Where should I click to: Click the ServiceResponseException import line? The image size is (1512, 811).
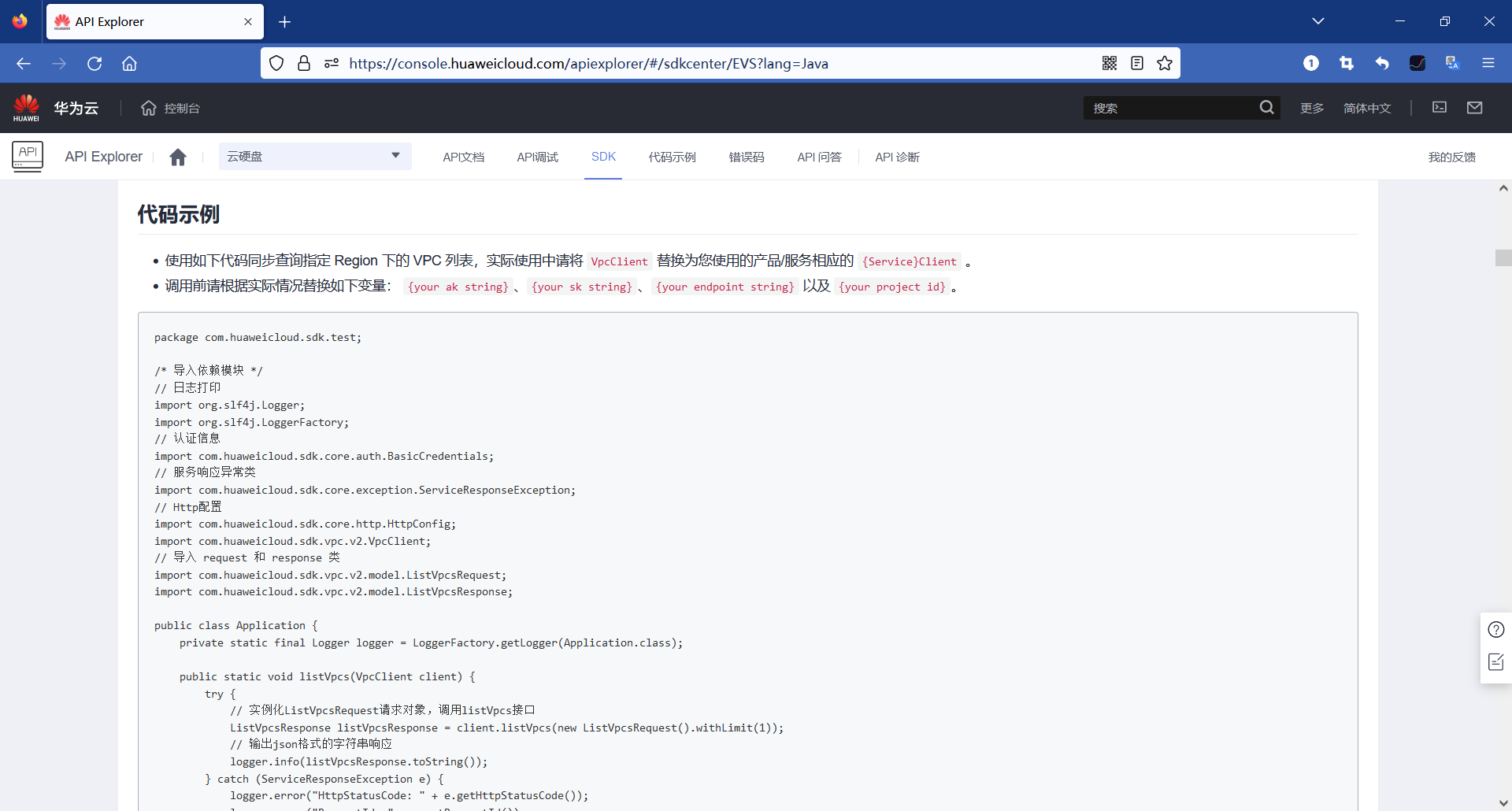[365, 490]
